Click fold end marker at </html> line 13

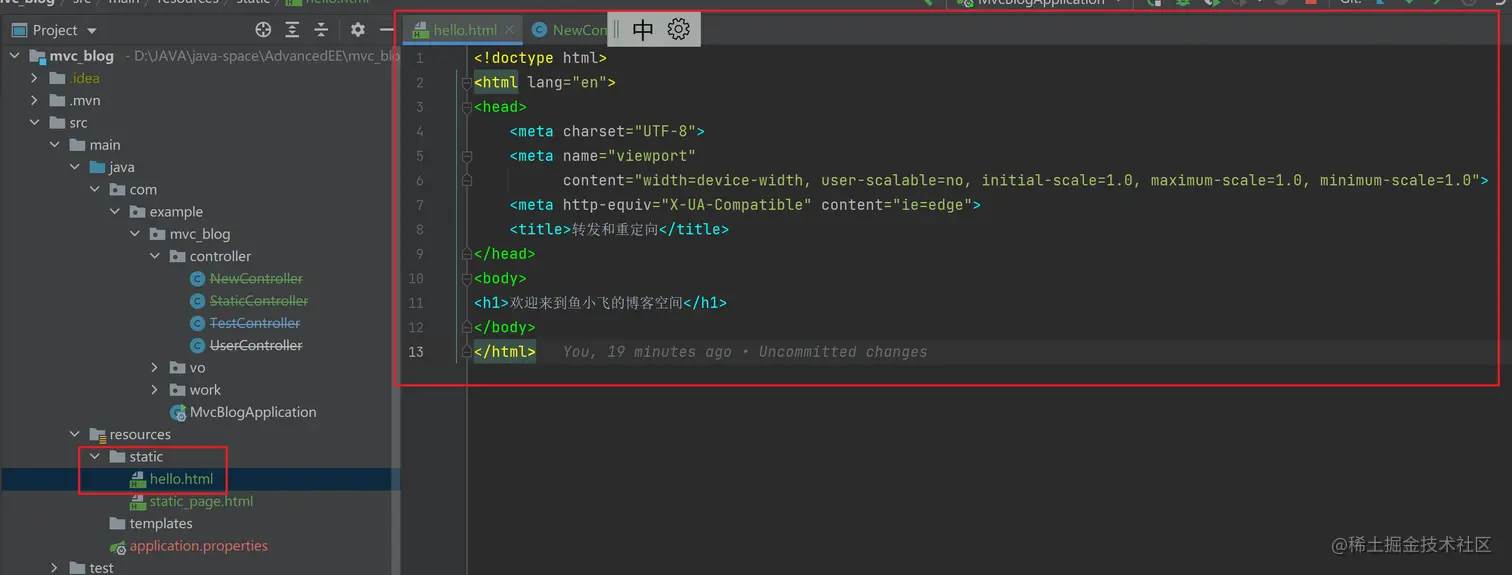[x=467, y=352]
